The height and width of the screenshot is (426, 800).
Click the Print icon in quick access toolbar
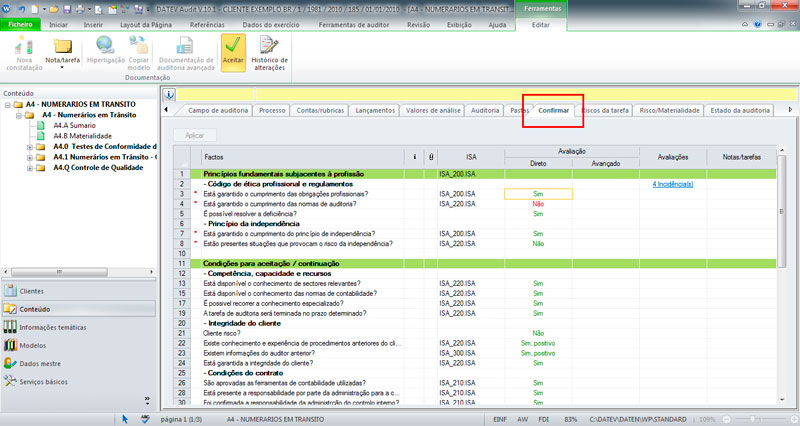point(80,9)
